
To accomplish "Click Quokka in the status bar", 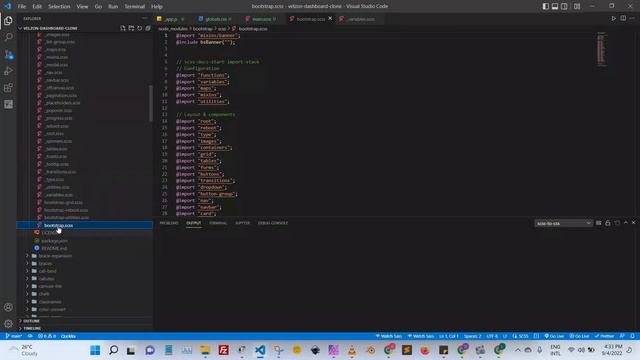I will tap(68, 336).
